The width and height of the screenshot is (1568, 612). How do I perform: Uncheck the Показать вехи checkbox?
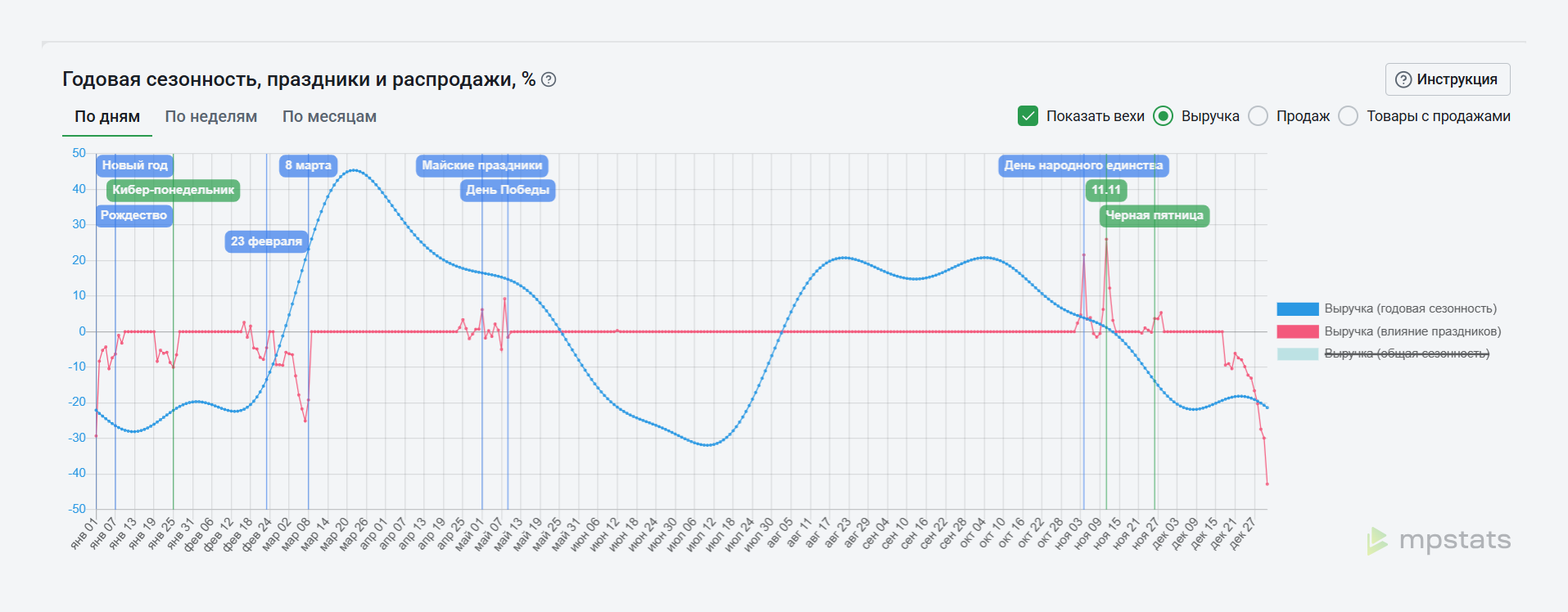point(1028,116)
